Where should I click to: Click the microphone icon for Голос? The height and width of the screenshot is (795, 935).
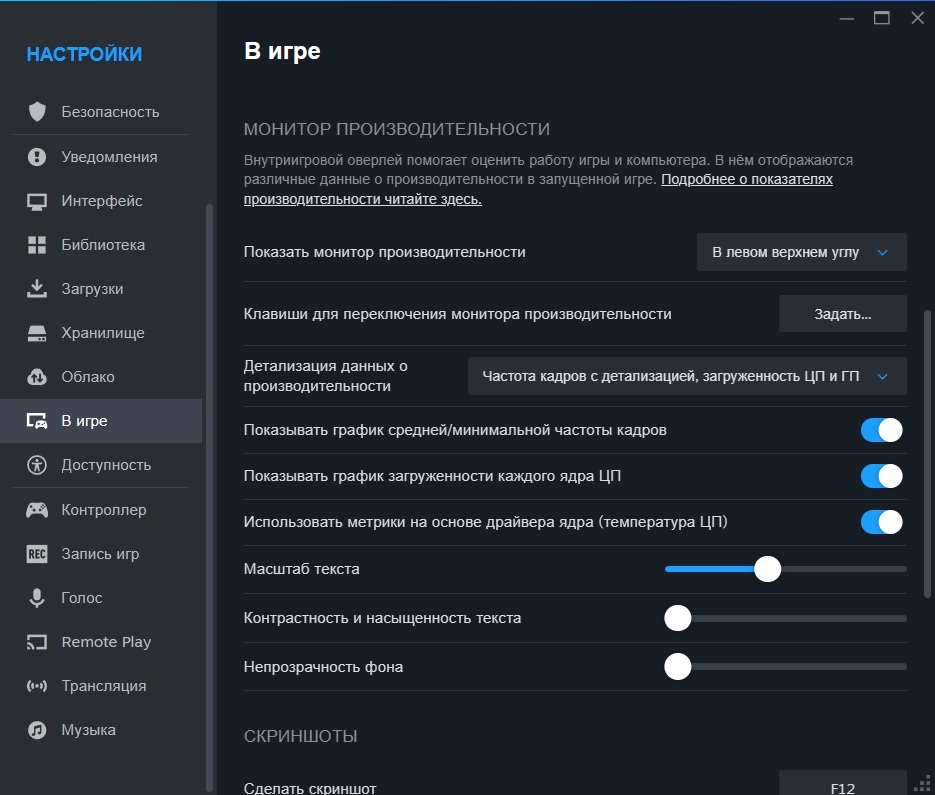click(37, 598)
